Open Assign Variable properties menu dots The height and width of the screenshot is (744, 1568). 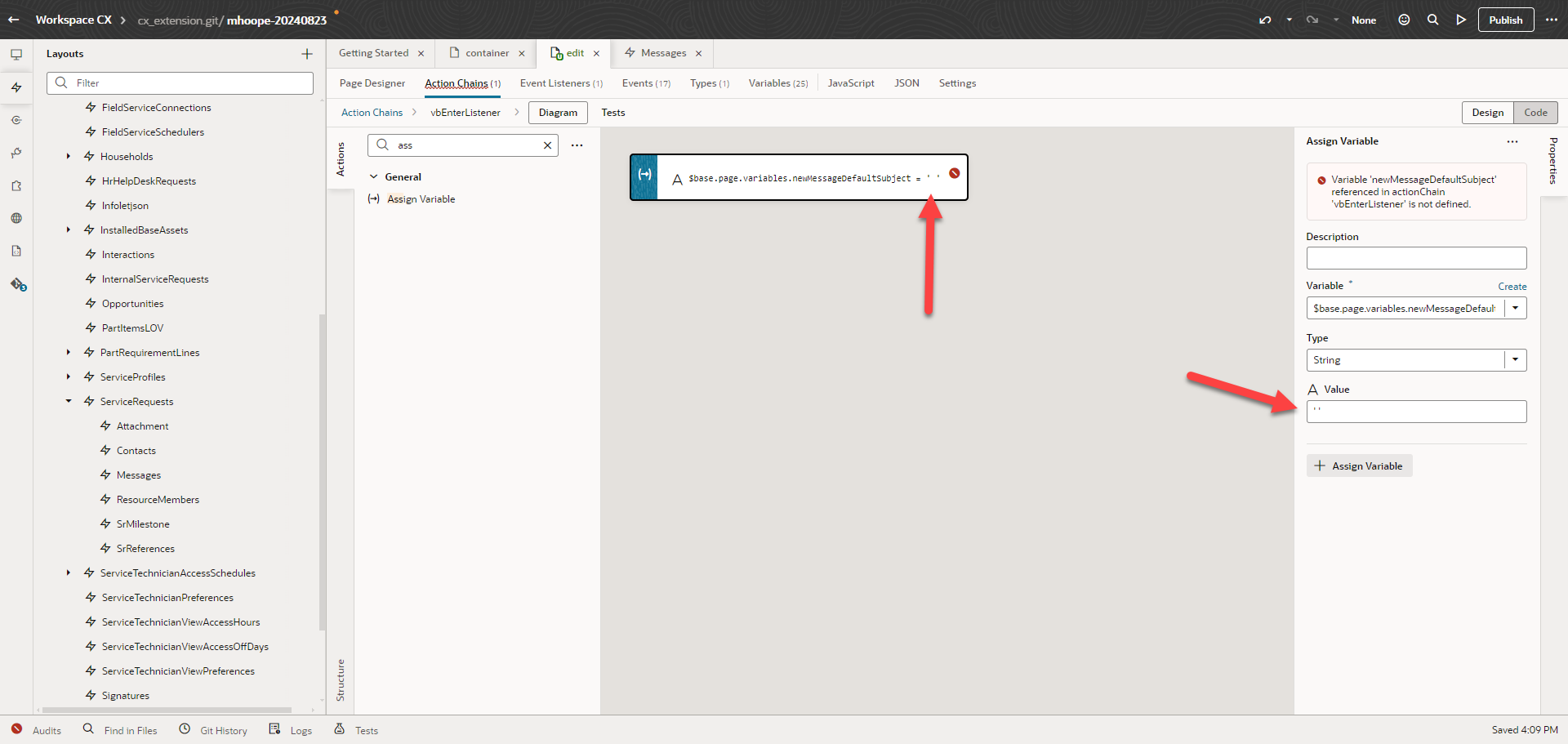click(1512, 141)
